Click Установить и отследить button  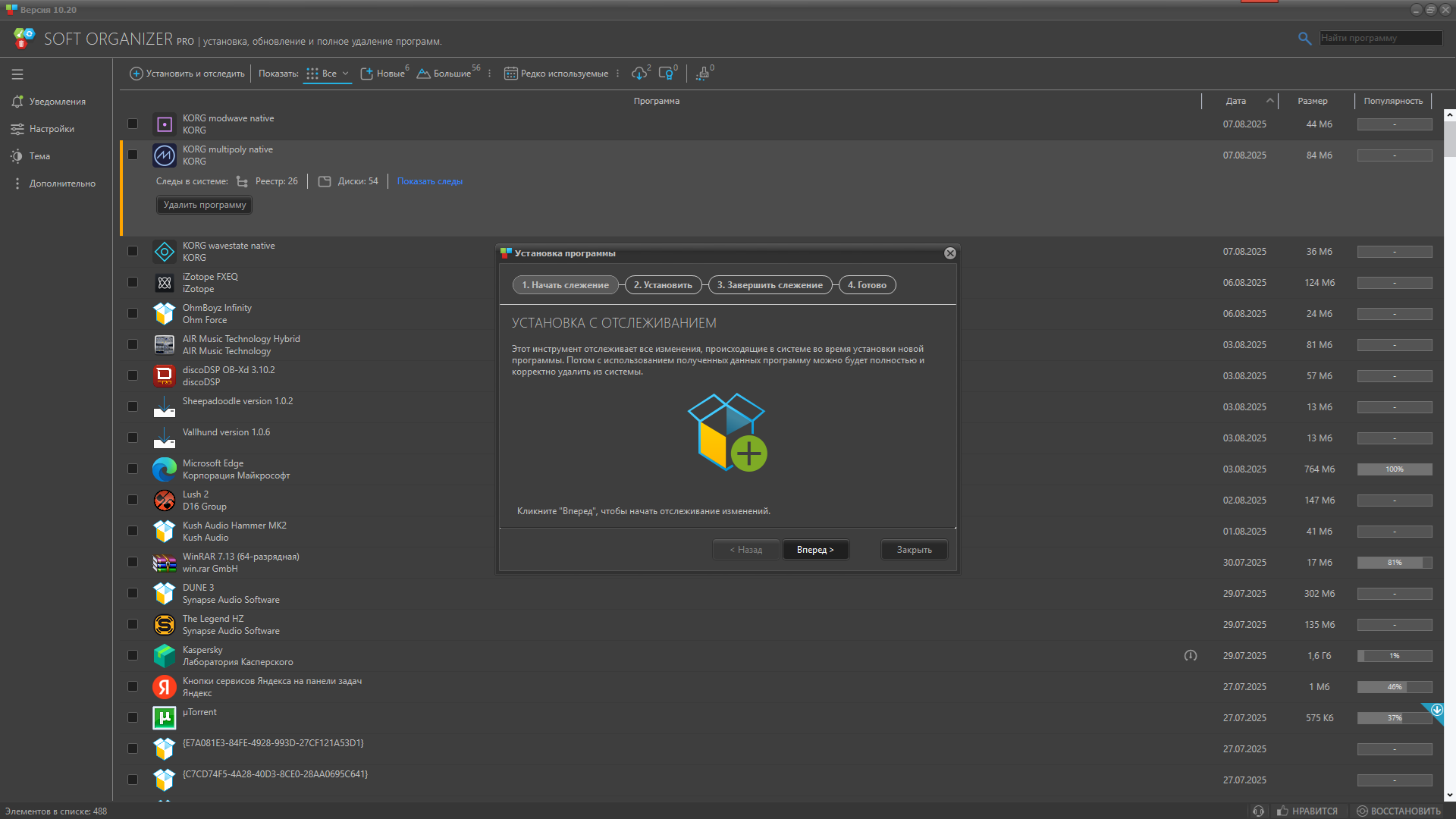[x=187, y=74]
